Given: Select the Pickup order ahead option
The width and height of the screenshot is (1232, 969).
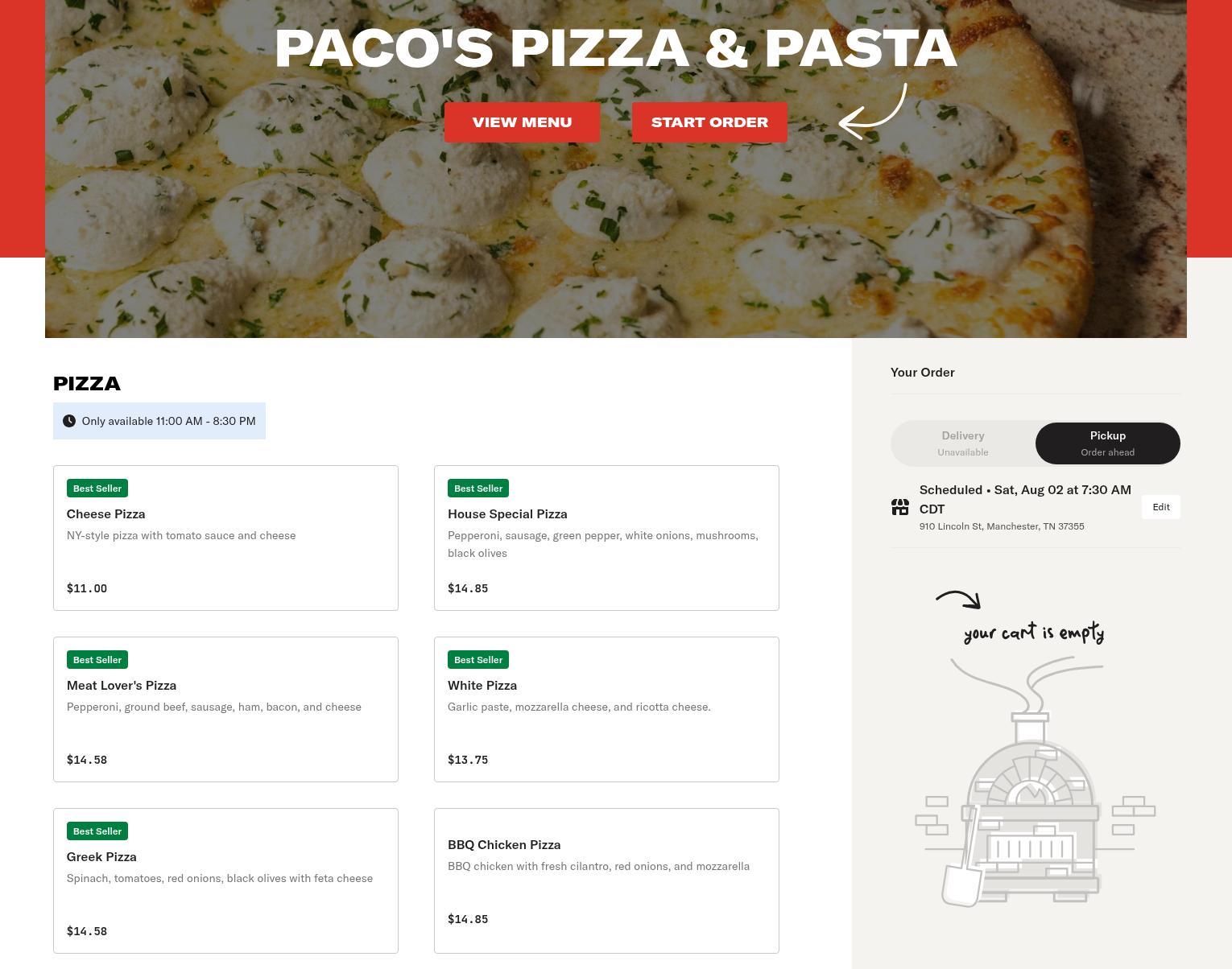Looking at the screenshot, I should click(x=1108, y=443).
